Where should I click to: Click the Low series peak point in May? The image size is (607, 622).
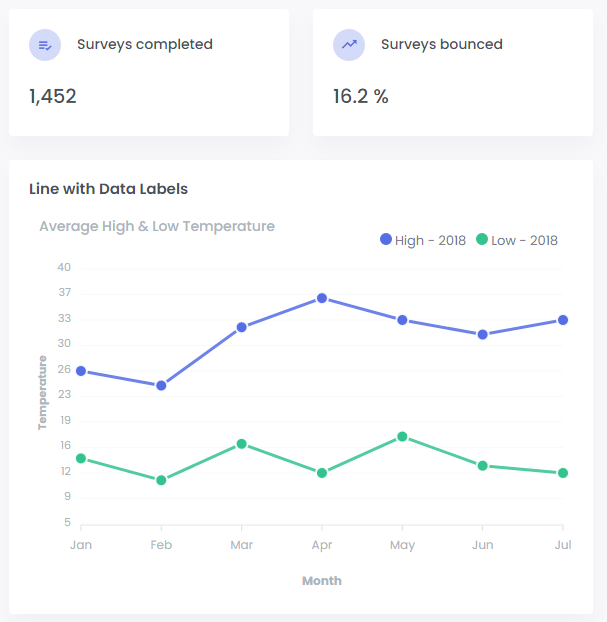click(402, 436)
